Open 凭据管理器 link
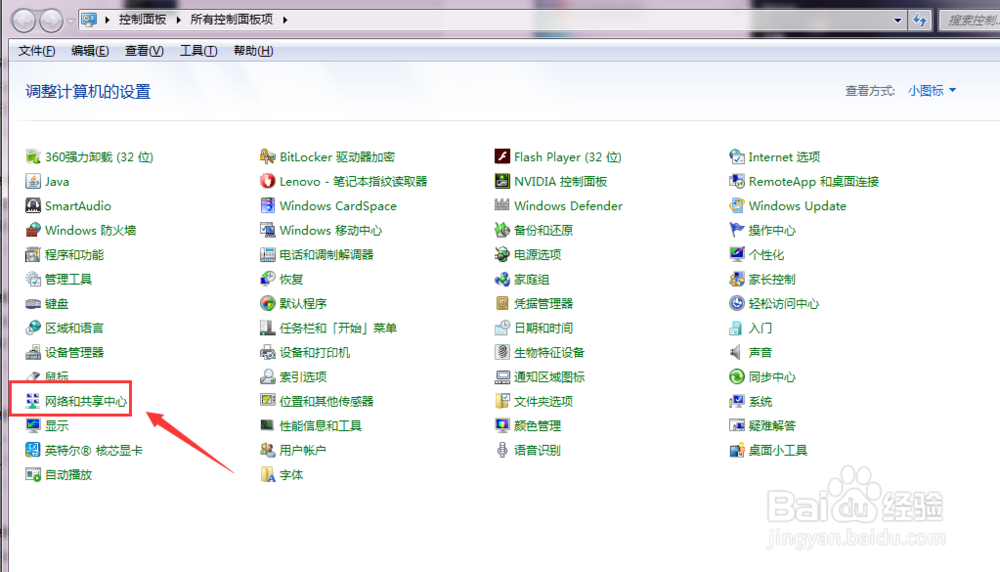Image resolution: width=1000 pixels, height=572 pixels. coord(543,304)
